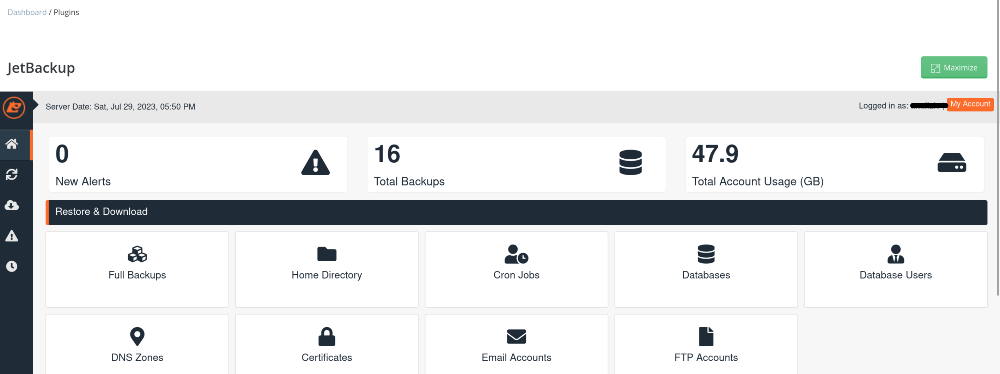Viewport: 1000px width, 374px height.
Task: Click the Home Directory folder icon
Action: click(x=327, y=254)
